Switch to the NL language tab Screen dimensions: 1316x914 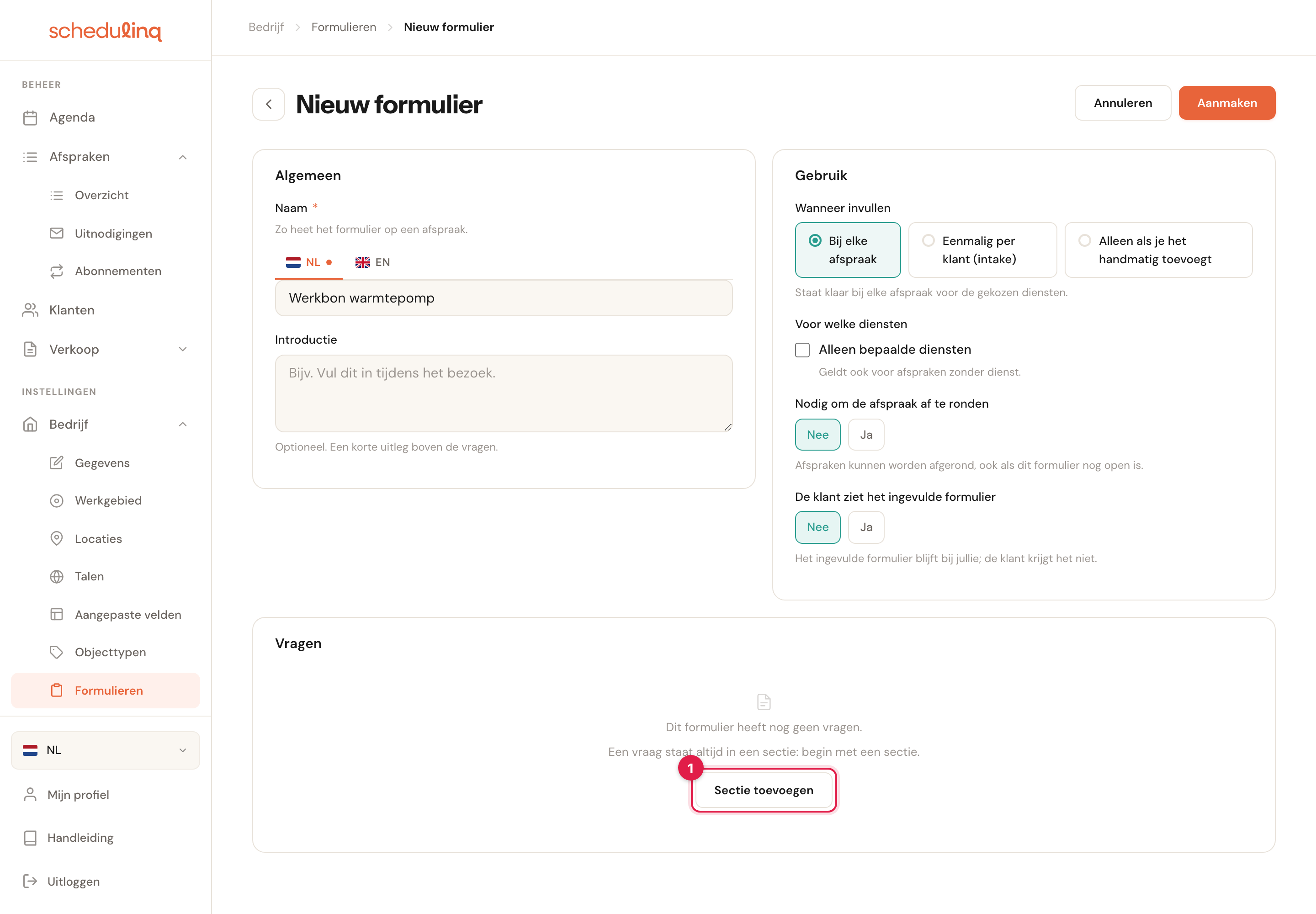tap(309, 262)
